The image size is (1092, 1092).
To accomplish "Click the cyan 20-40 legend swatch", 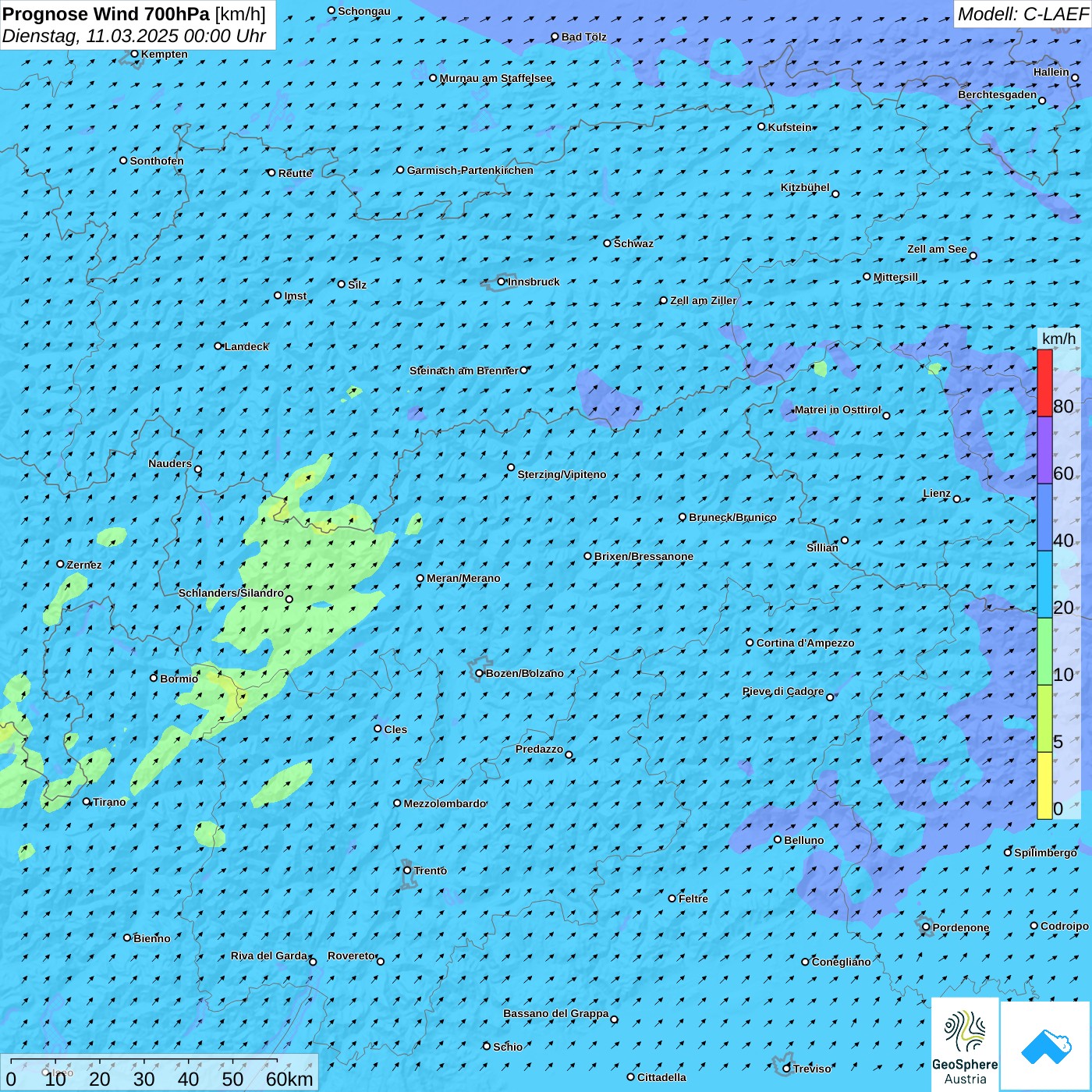I will (x=1044, y=584).
